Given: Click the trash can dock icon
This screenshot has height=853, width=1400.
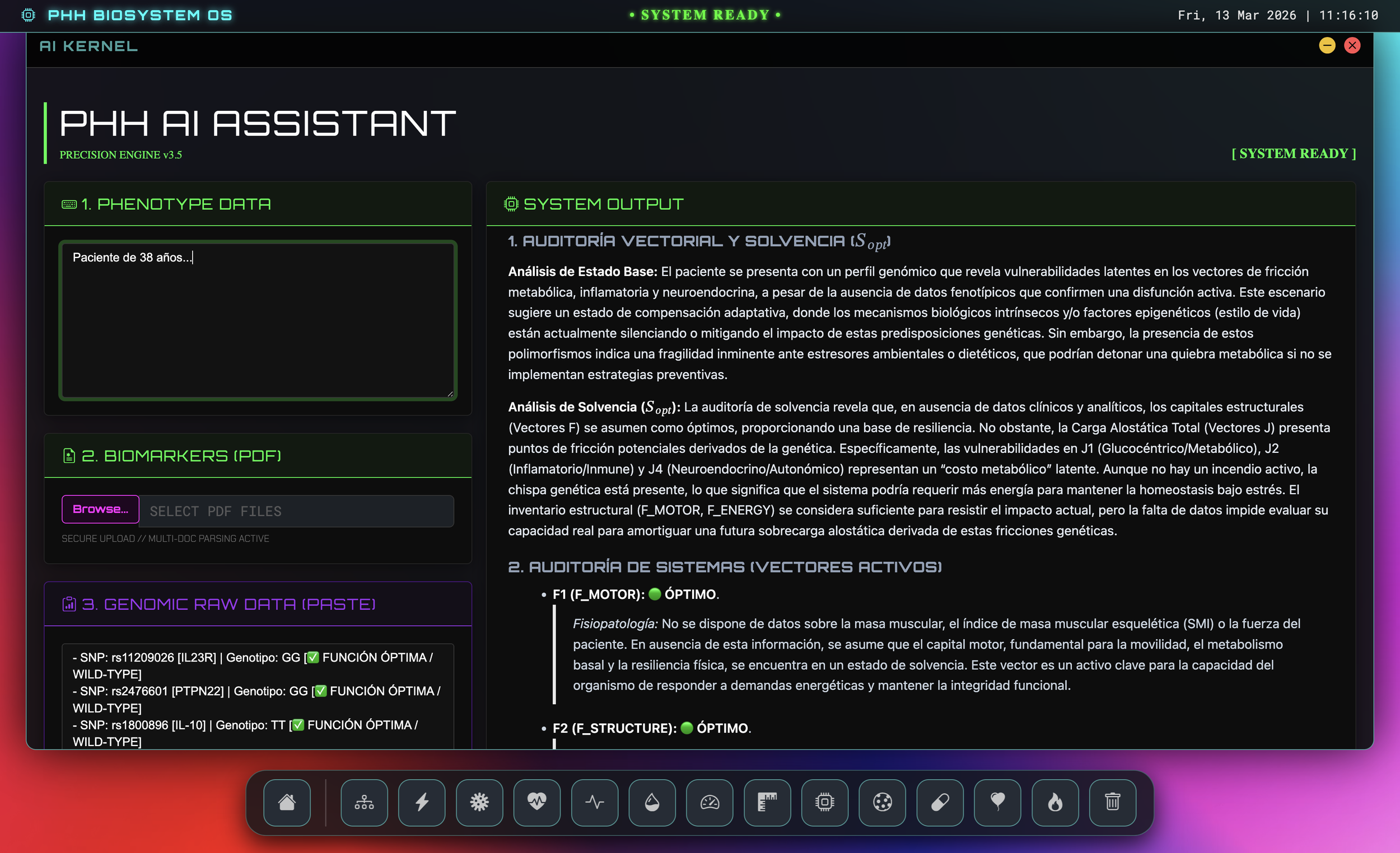Looking at the screenshot, I should point(1113,802).
